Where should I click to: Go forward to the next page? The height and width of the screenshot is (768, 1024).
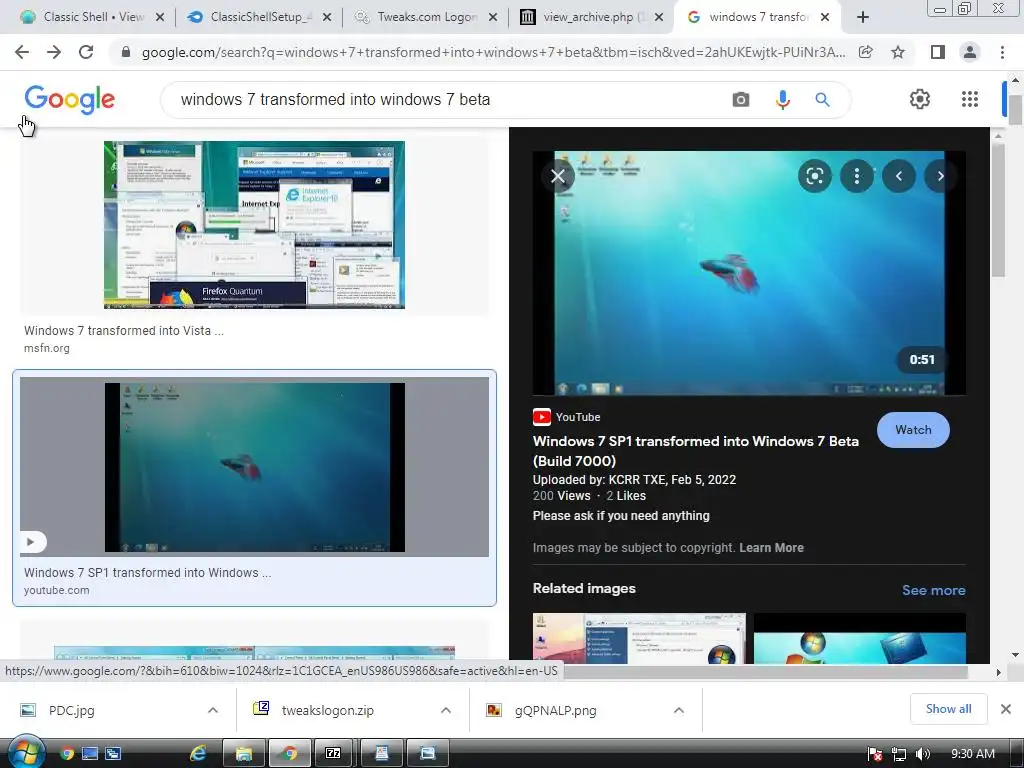pyautogui.click(x=54, y=52)
